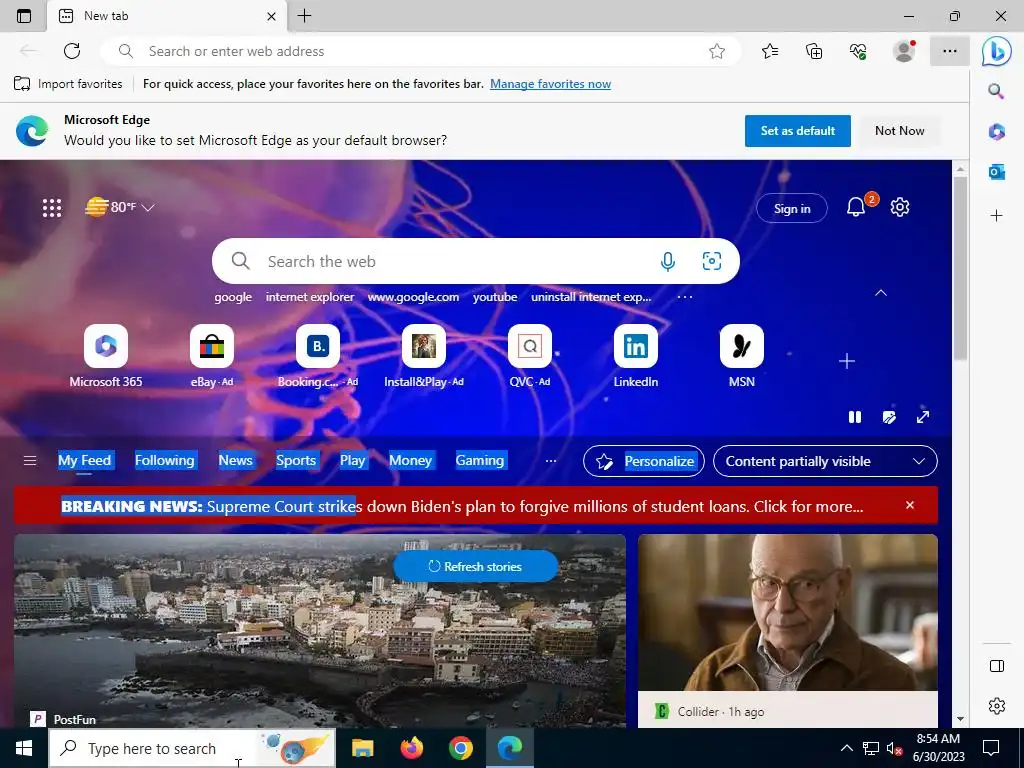Click the Sign in button
Screen dimensions: 1024x768
click(792, 208)
